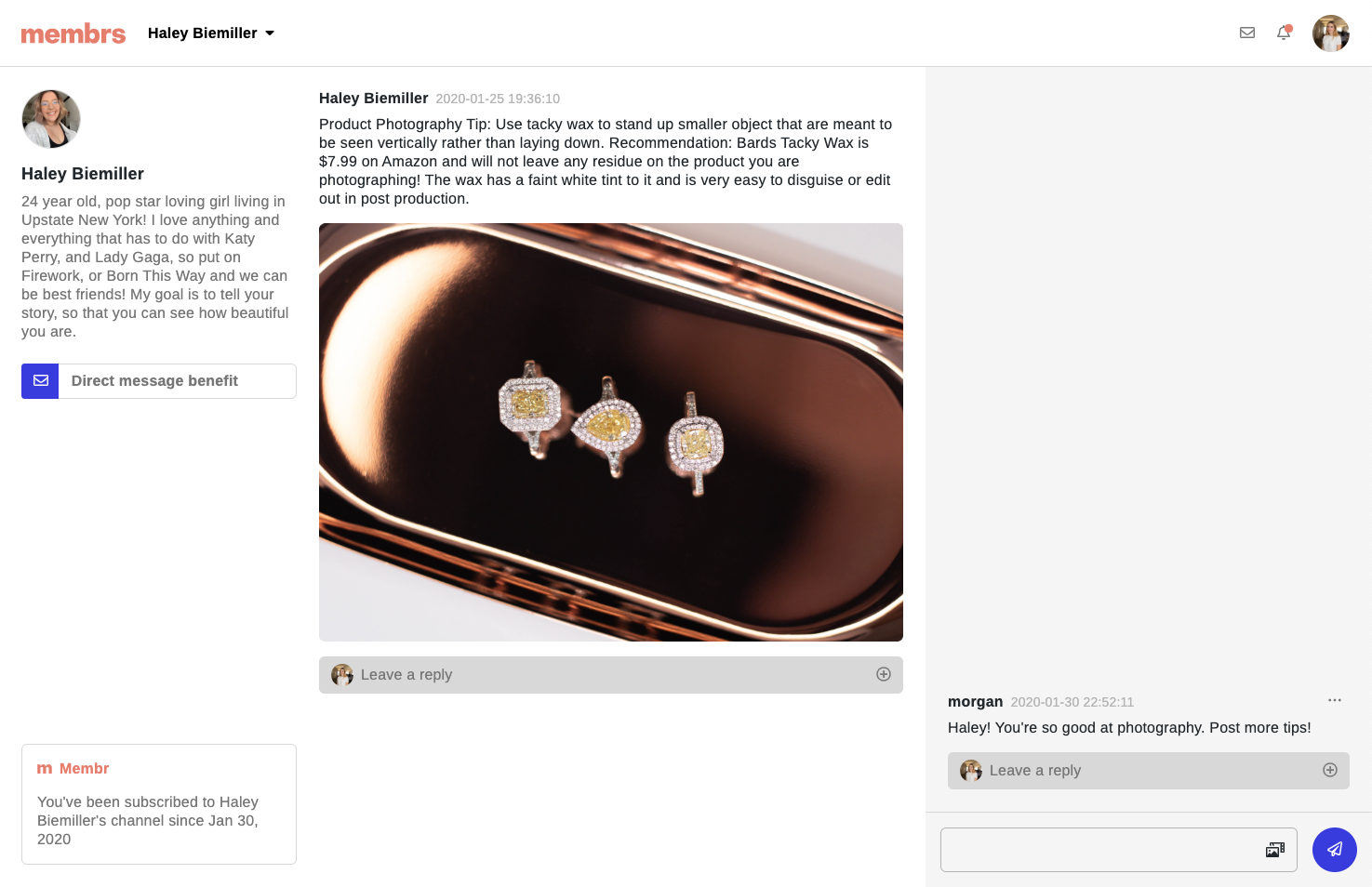This screenshot has height=887, width=1372.
Task: Attach an image to the chat message
Action: point(1275,850)
